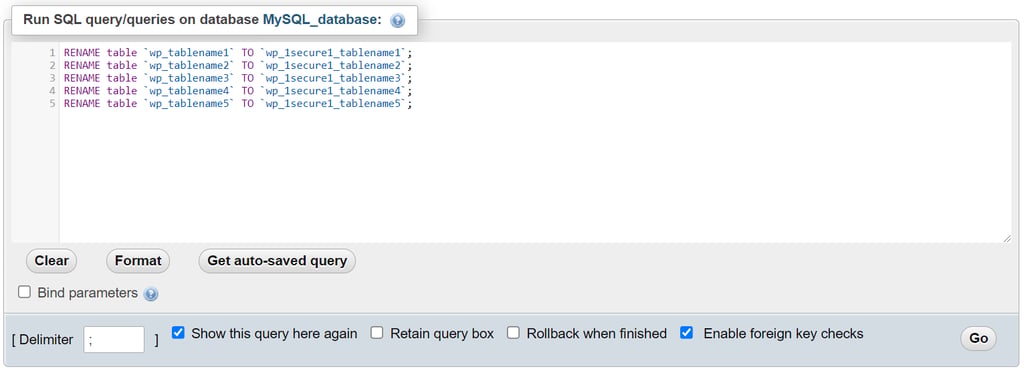Enable the Retain query box checkbox
1024x373 pixels.
tap(377, 332)
